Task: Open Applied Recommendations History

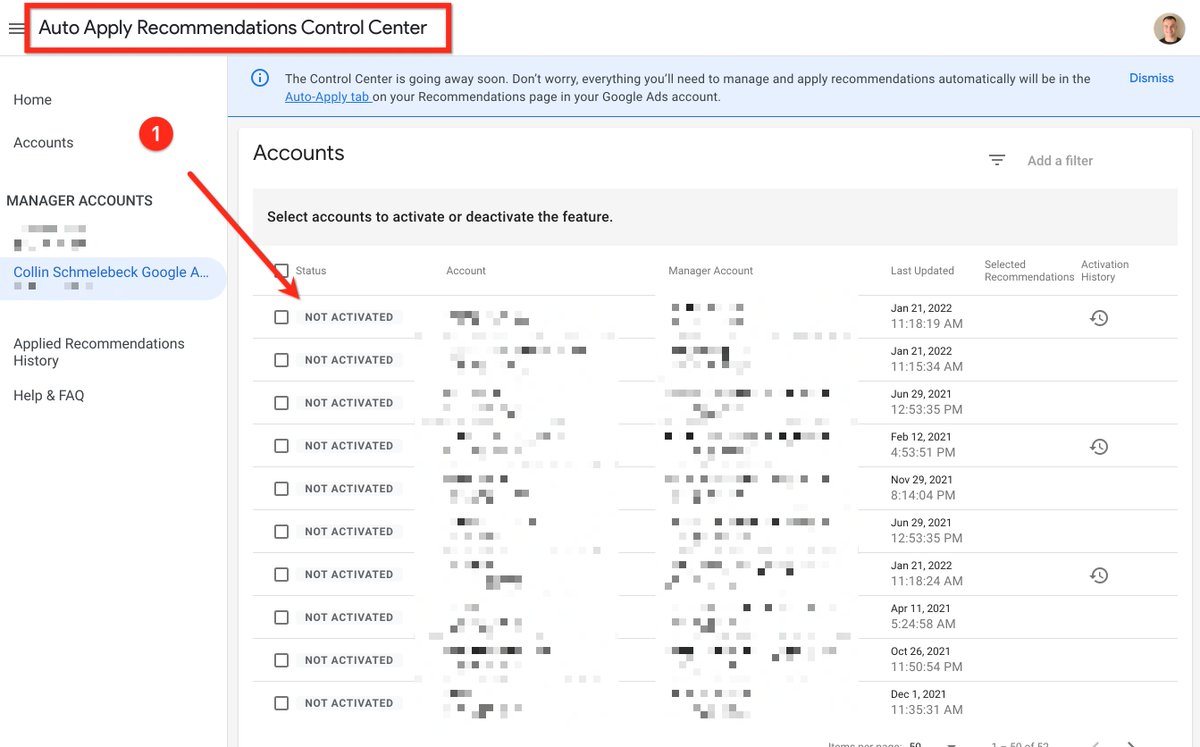Action: [99, 352]
